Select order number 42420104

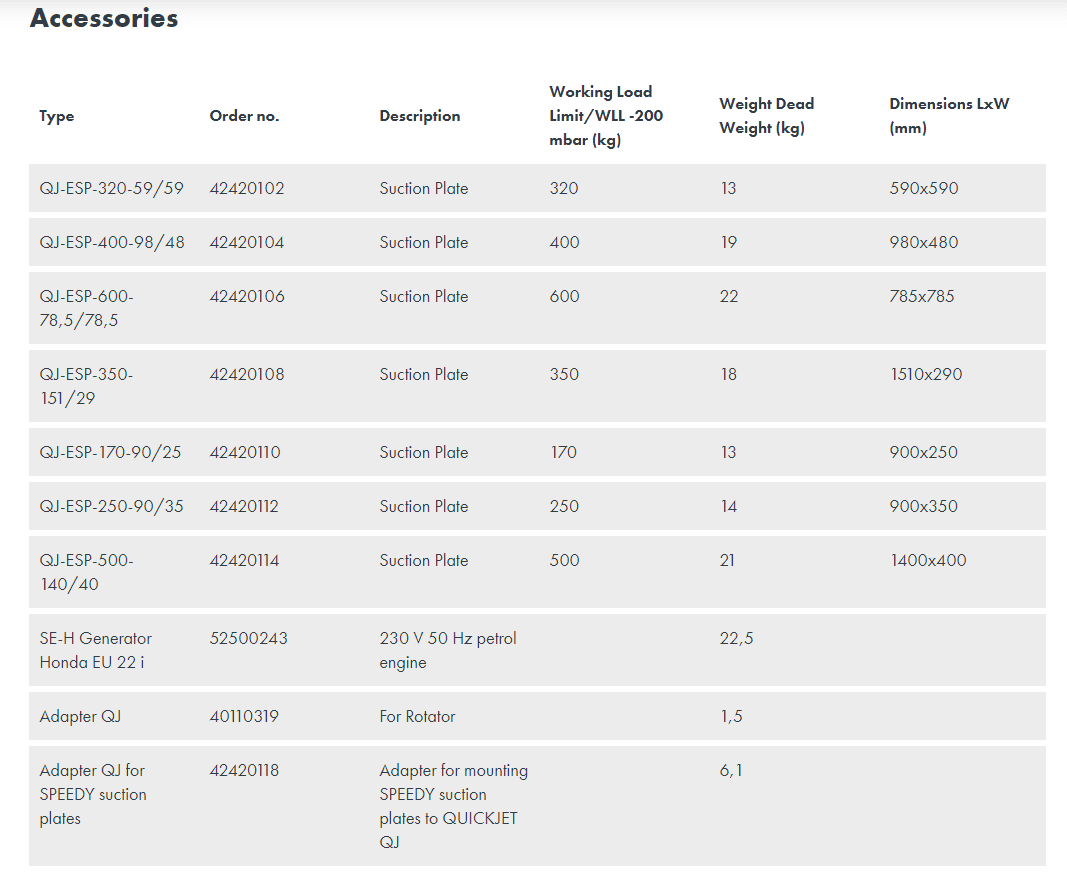(x=247, y=242)
